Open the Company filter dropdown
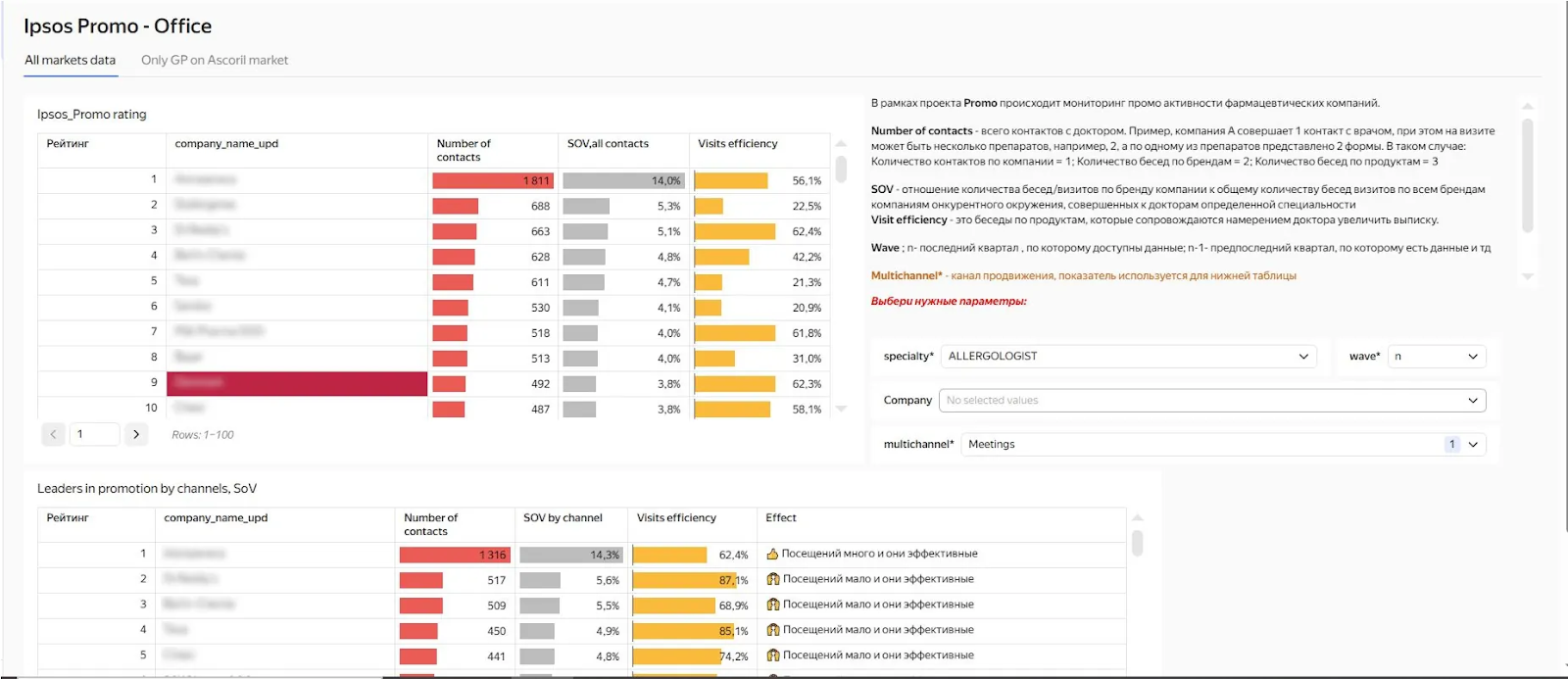 1211,401
